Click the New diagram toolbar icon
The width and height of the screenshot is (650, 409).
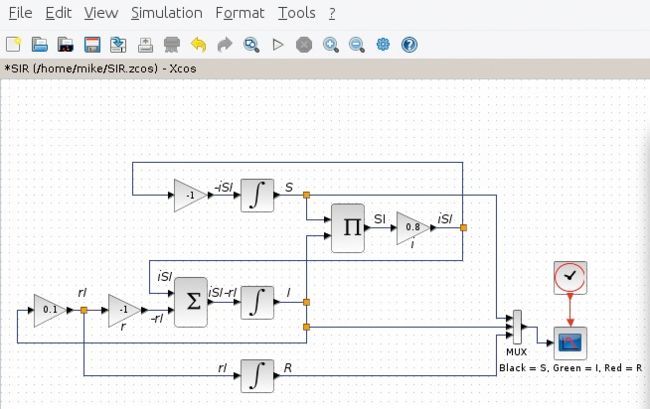(x=13, y=44)
